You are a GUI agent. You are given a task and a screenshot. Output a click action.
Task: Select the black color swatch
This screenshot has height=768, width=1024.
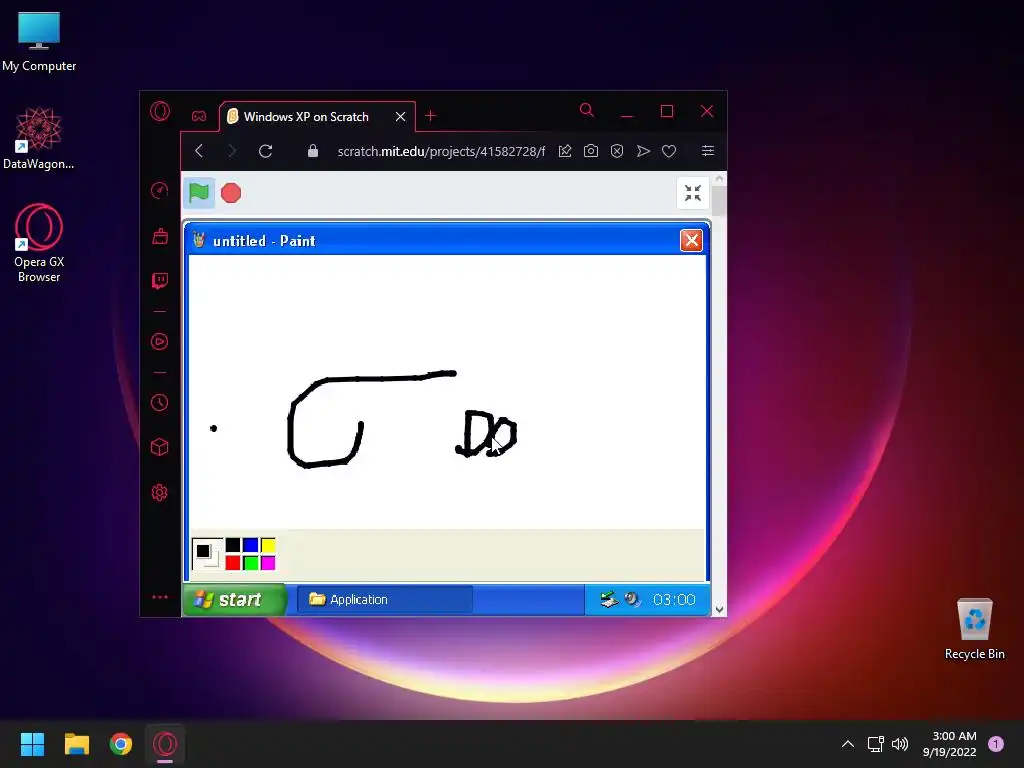tap(232, 545)
